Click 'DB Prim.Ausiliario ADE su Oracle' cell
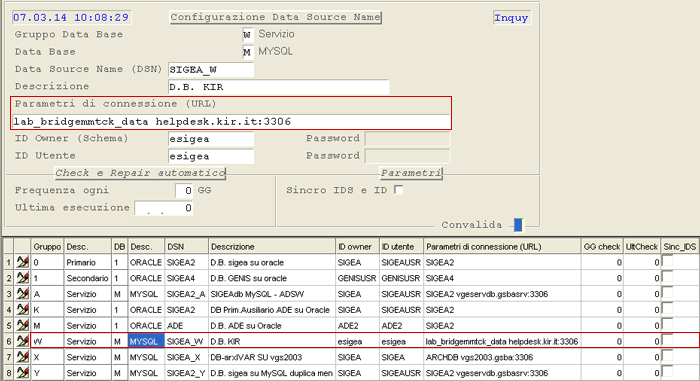The image size is (700, 381). 272,310
